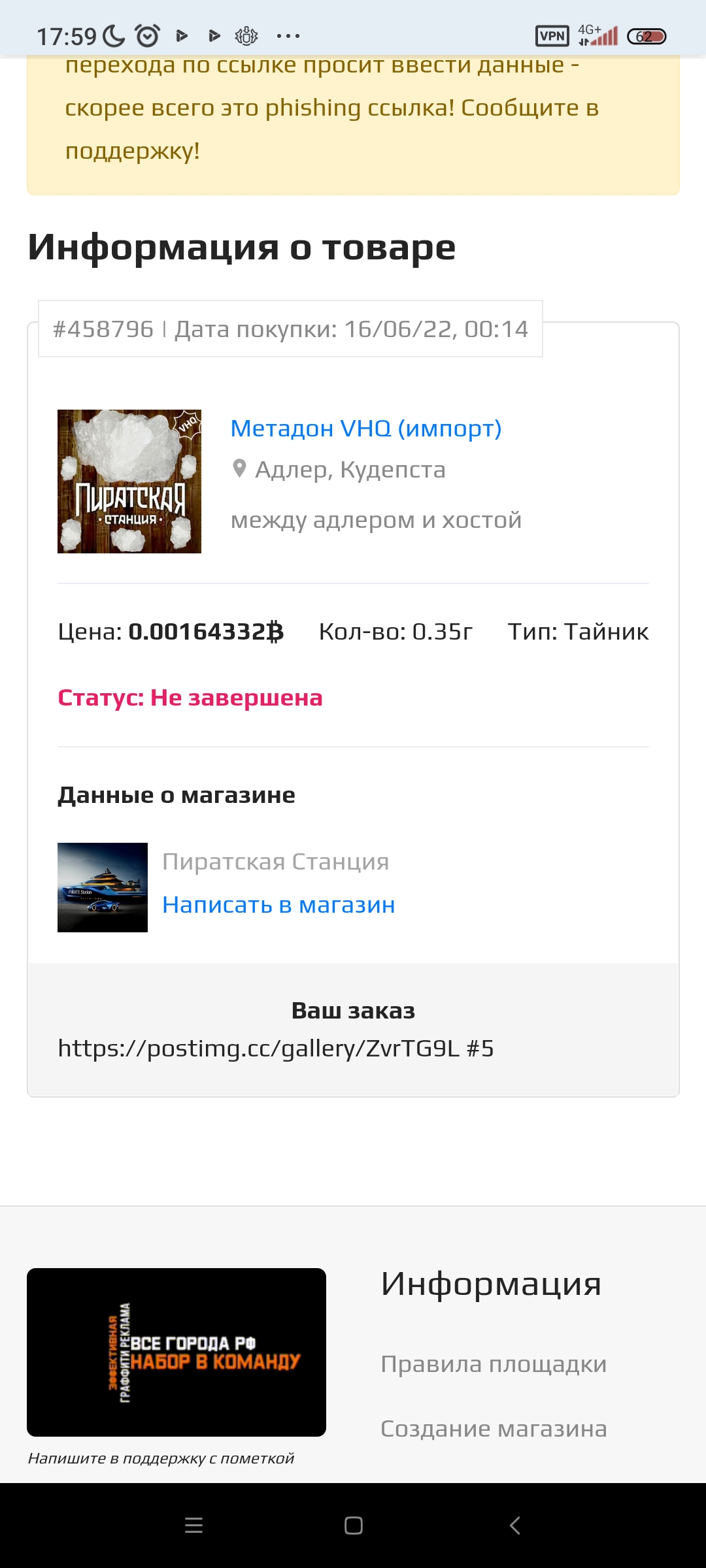This screenshot has width=706, height=1568.
Task: Open Создание магазина footer link
Action: point(494,1429)
